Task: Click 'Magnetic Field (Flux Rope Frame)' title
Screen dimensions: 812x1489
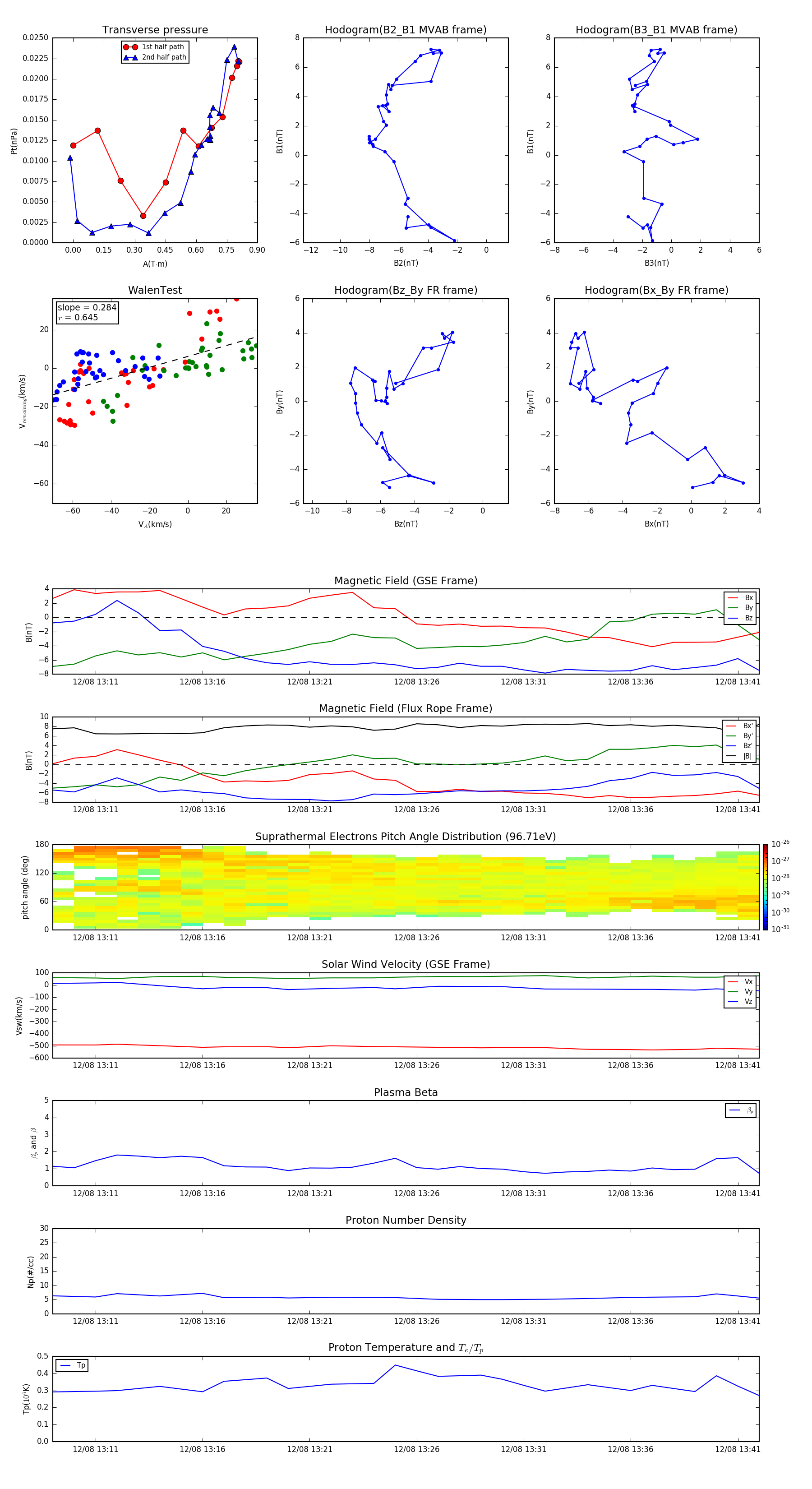Action: coord(406,709)
